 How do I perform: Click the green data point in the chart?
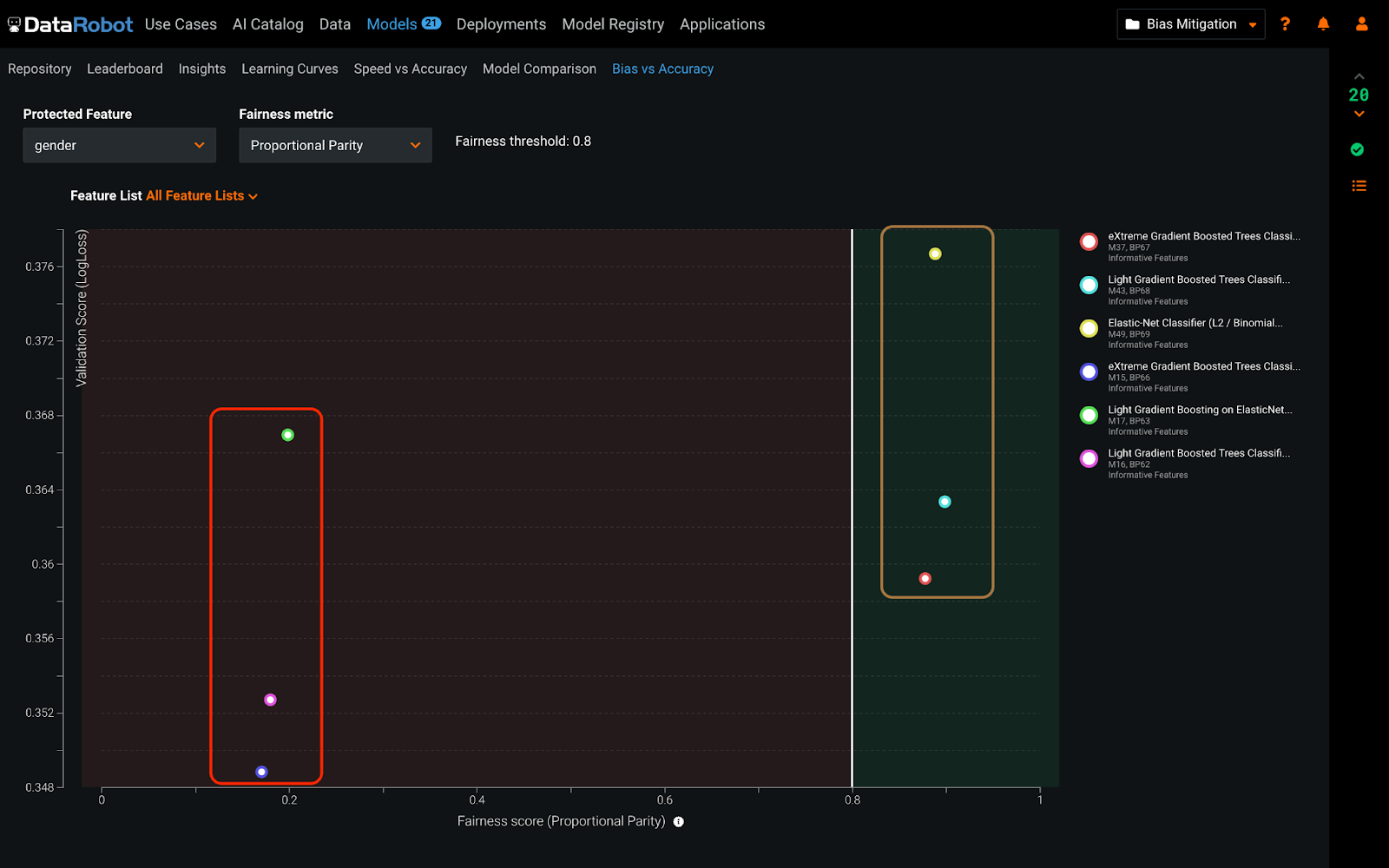287,435
